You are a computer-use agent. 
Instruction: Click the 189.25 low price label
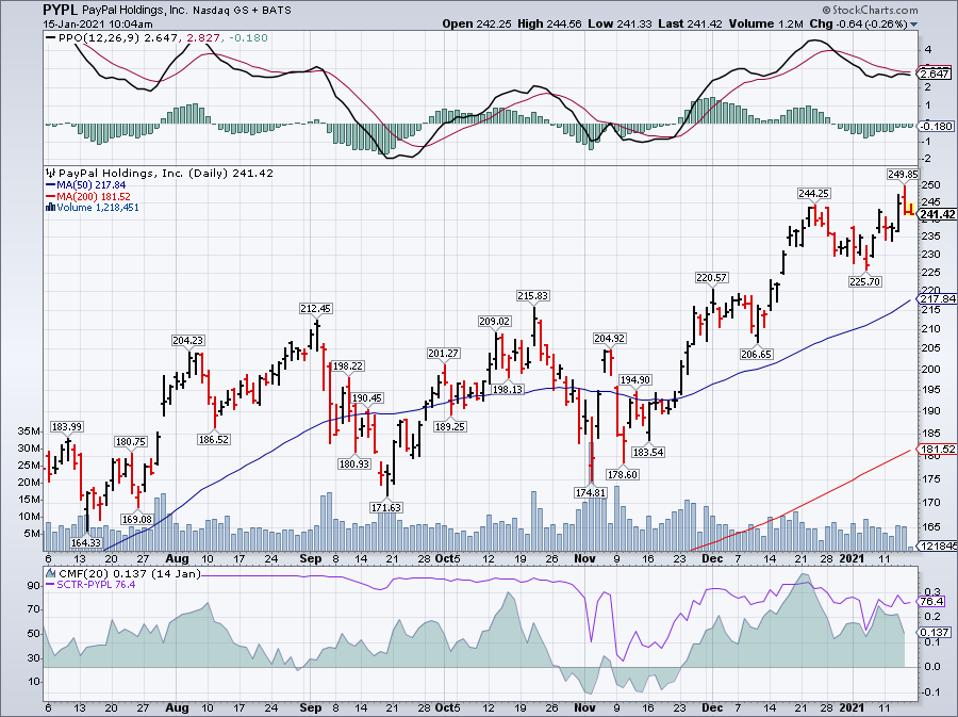[x=450, y=426]
